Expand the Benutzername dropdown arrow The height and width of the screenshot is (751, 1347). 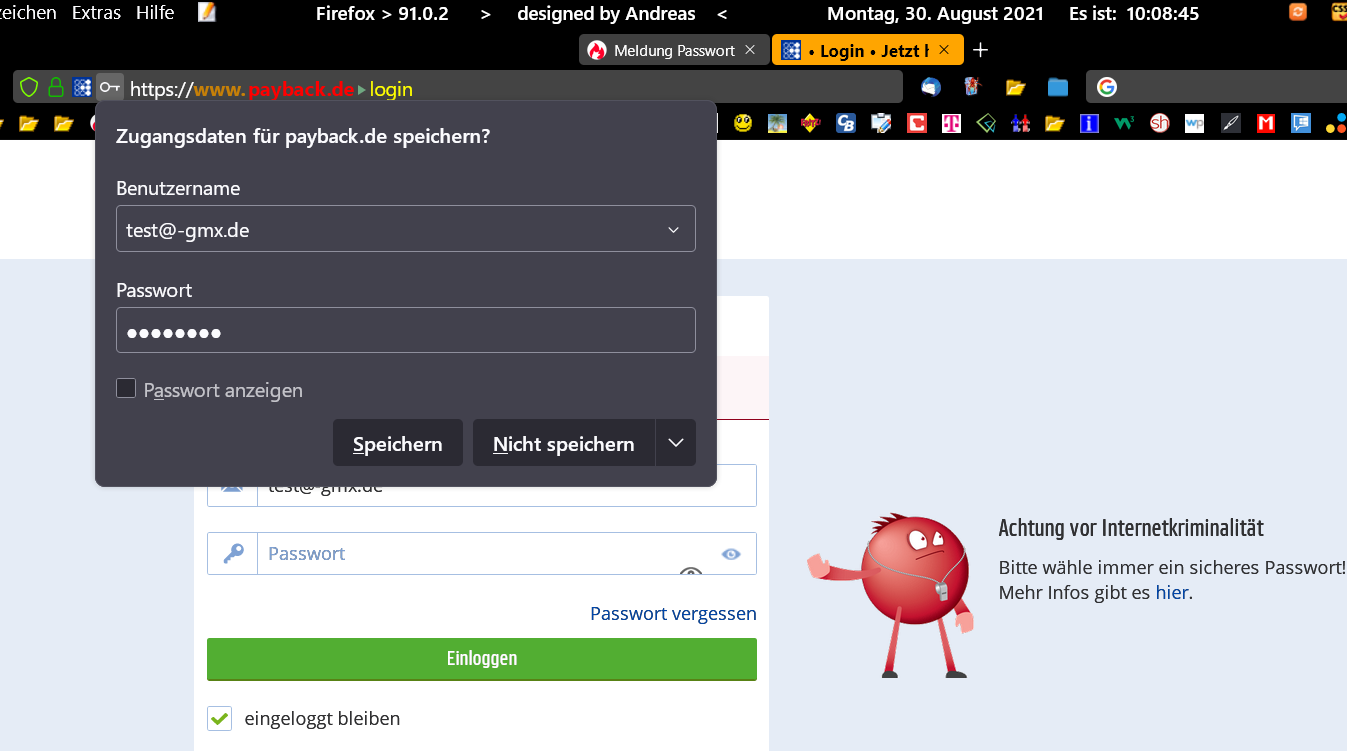673,230
